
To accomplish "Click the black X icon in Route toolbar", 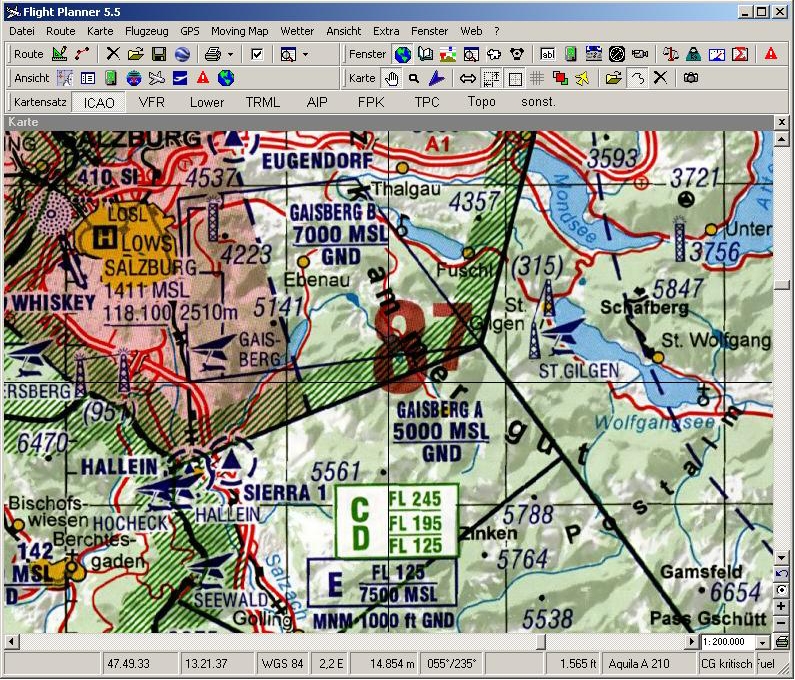I will 113,54.
